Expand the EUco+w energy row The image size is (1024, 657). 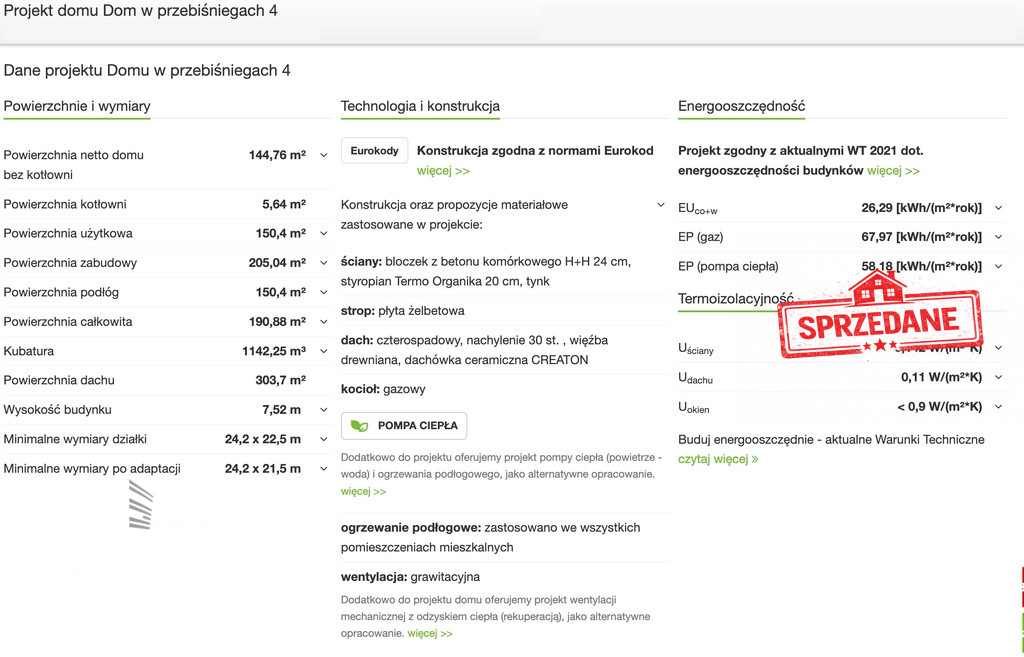tap(841, 208)
